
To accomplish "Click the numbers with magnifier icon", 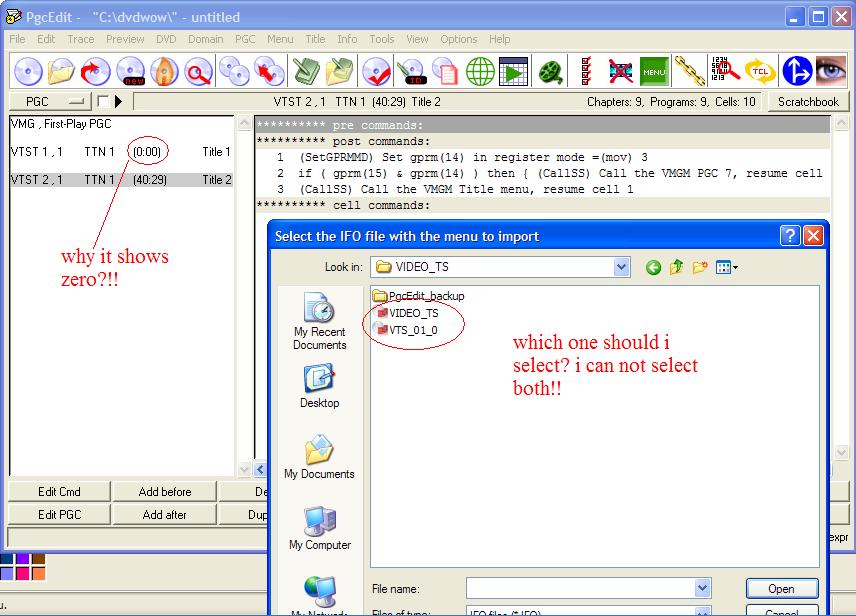I will [725, 69].
